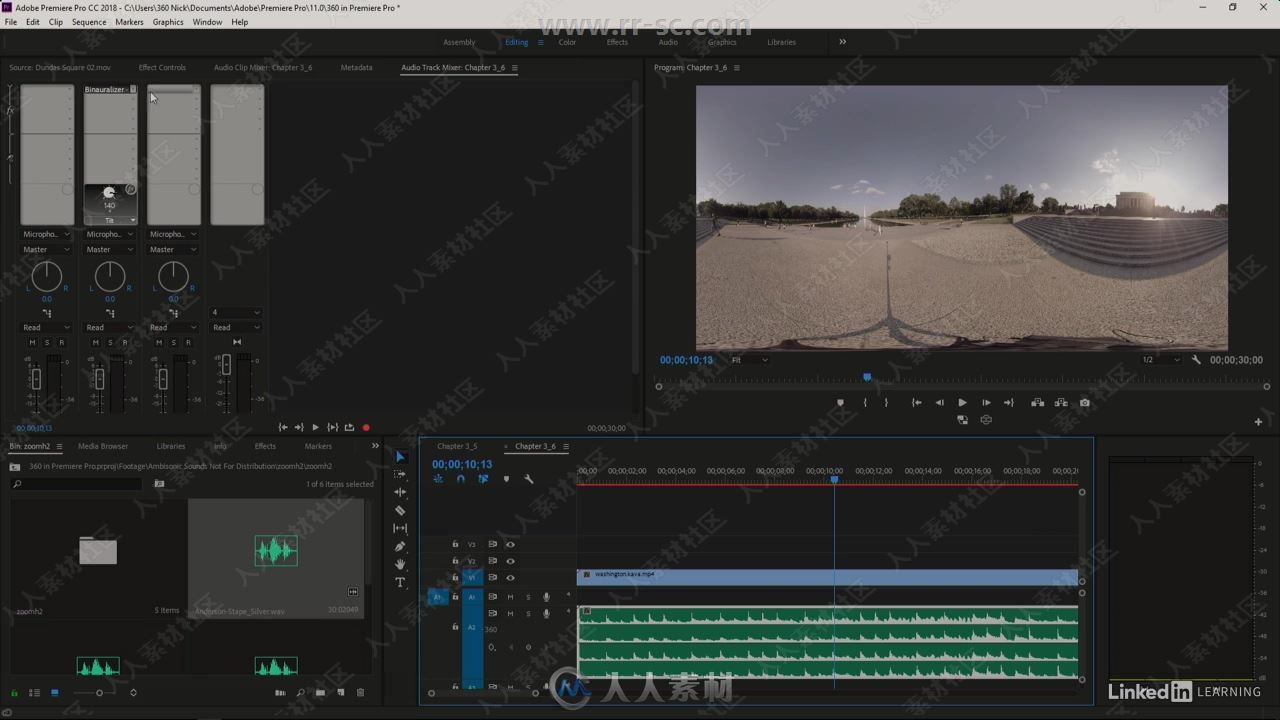The image size is (1280, 720).
Task: Select the Slip tool
Action: [400, 528]
